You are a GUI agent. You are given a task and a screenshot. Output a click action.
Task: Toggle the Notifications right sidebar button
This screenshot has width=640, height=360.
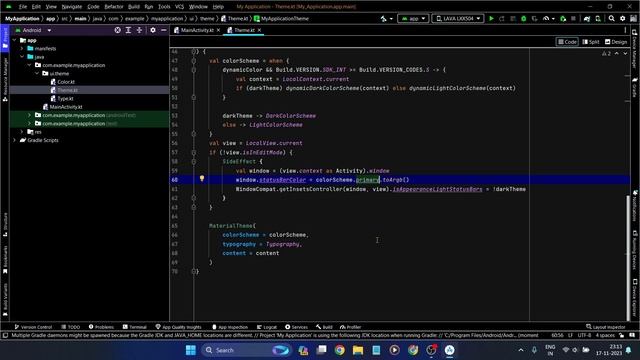coord(635,206)
